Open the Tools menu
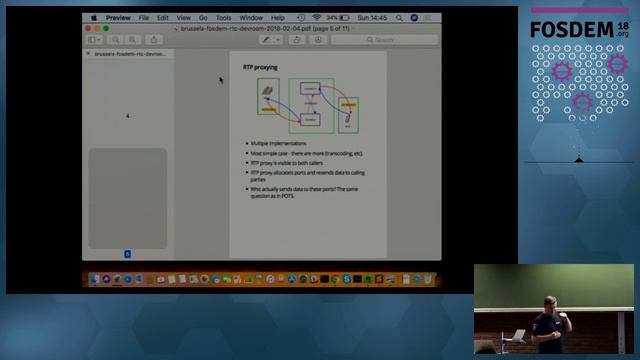 coord(223,18)
